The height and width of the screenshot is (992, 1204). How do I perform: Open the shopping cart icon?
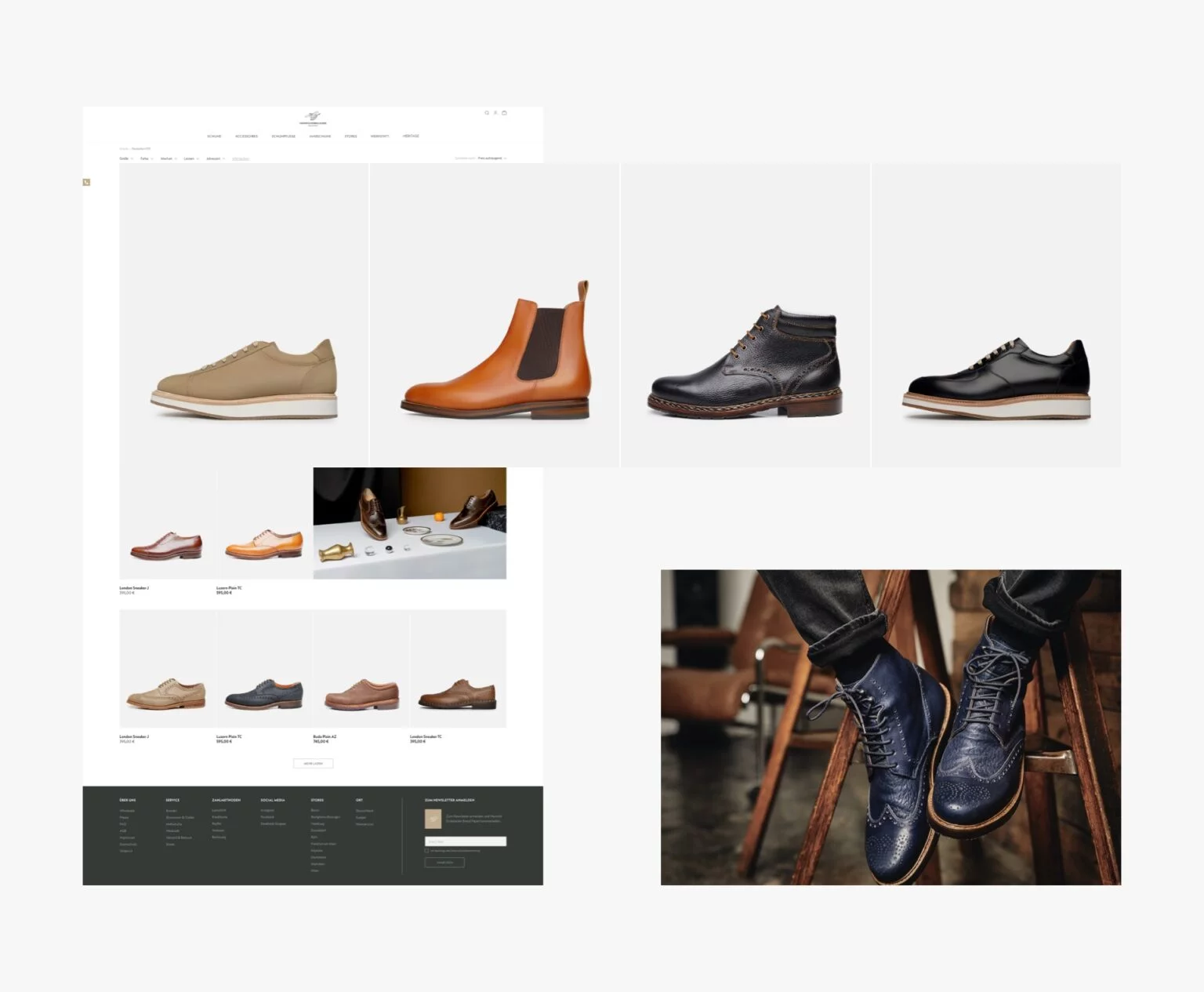pos(504,112)
